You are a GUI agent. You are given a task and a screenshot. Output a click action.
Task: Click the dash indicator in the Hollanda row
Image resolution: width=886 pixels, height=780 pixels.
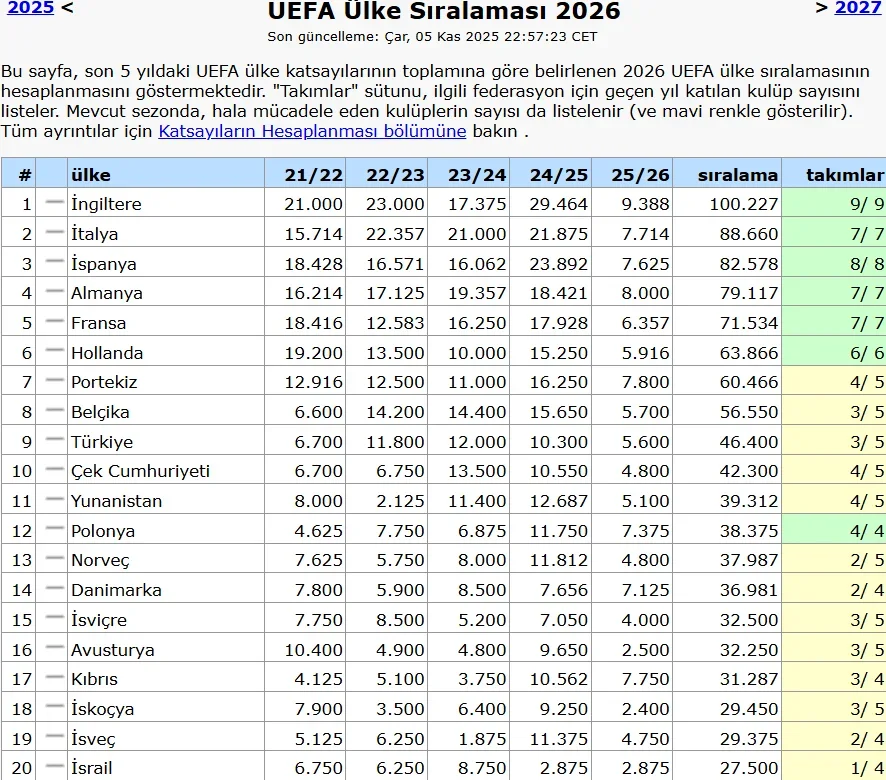tap(54, 351)
